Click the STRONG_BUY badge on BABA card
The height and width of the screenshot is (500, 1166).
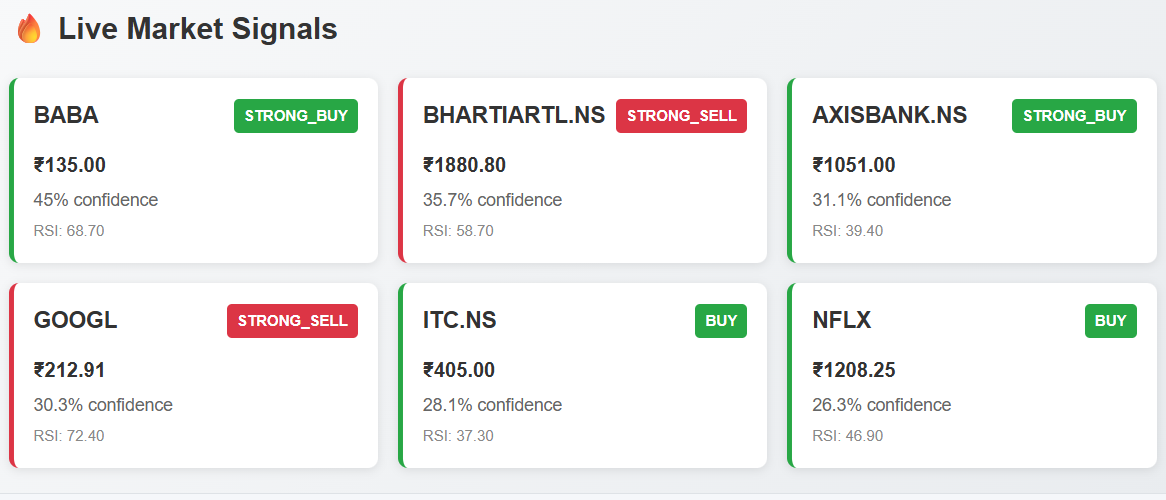[x=296, y=116]
